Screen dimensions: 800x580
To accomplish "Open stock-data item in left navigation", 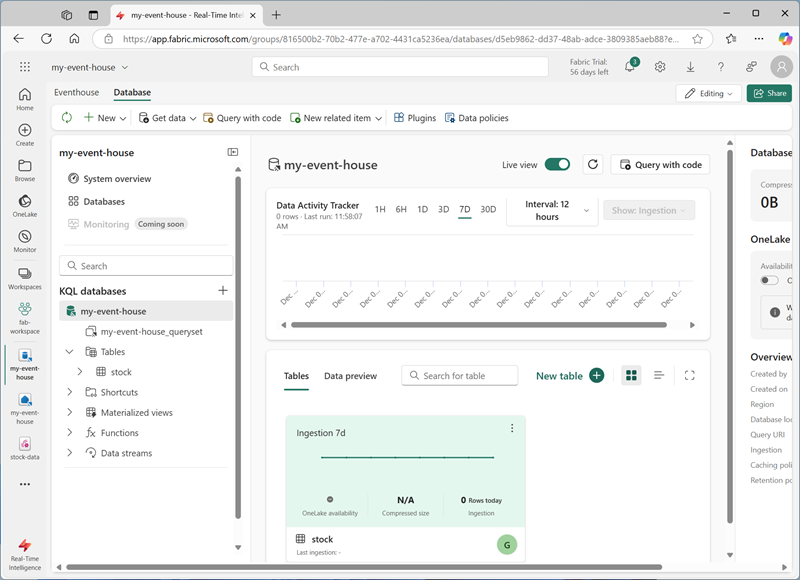I will tap(24, 448).
